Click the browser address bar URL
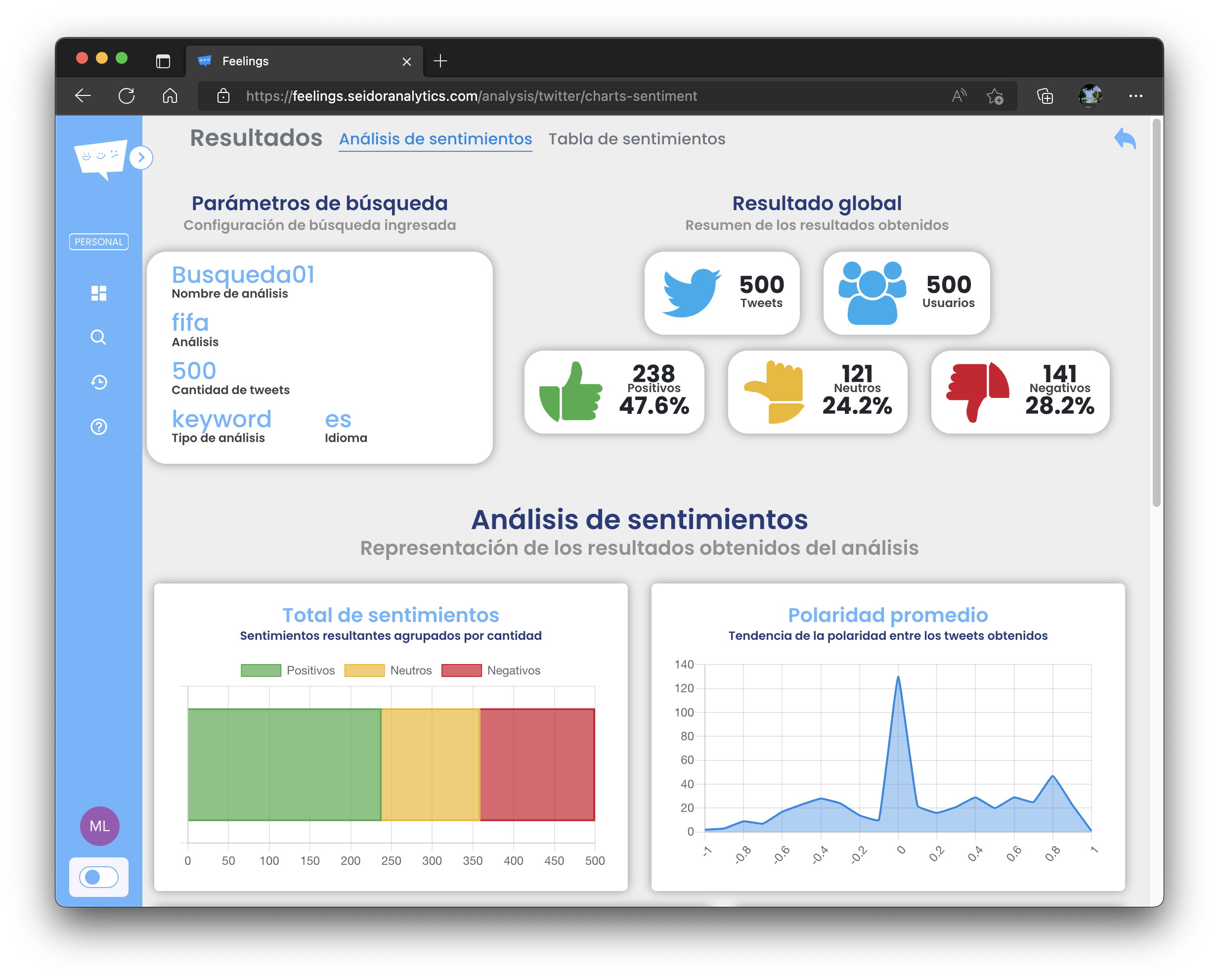The height and width of the screenshot is (980, 1219). pos(471,96)
